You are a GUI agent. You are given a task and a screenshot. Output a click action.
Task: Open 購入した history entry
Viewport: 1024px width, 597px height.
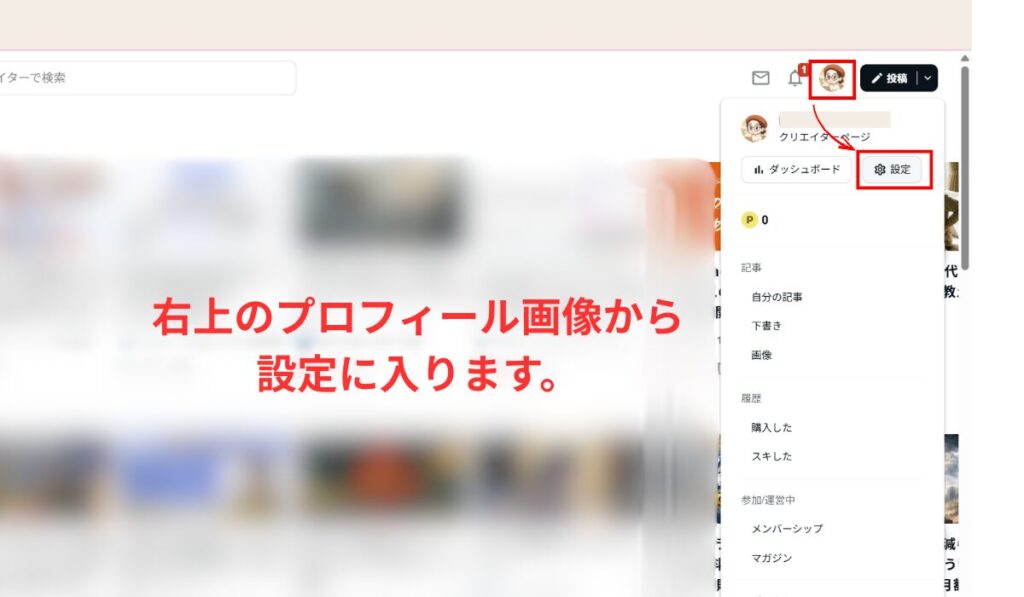(x=771, y=428)
